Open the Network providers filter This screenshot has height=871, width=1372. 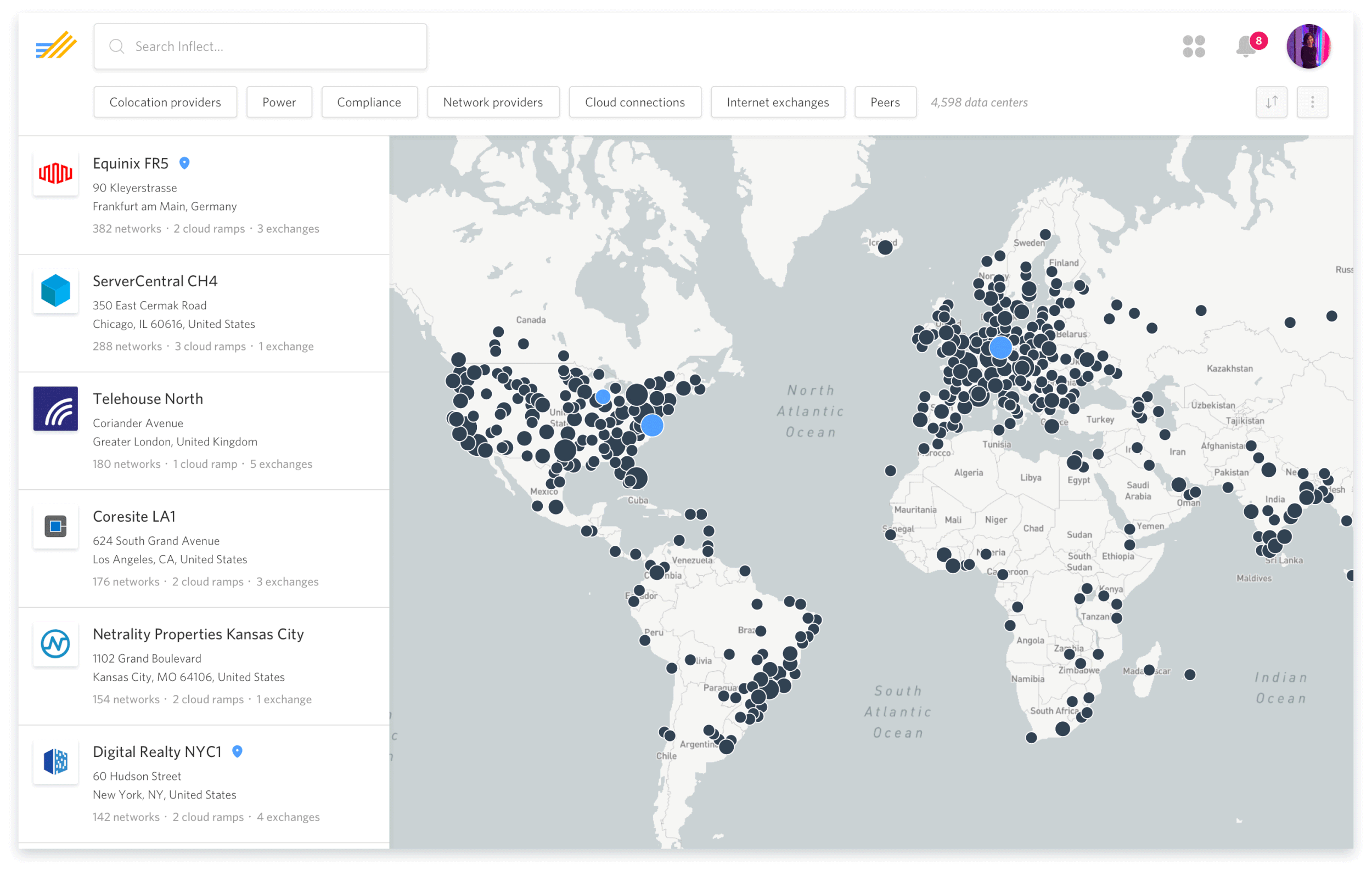click(x=493, y=102)
